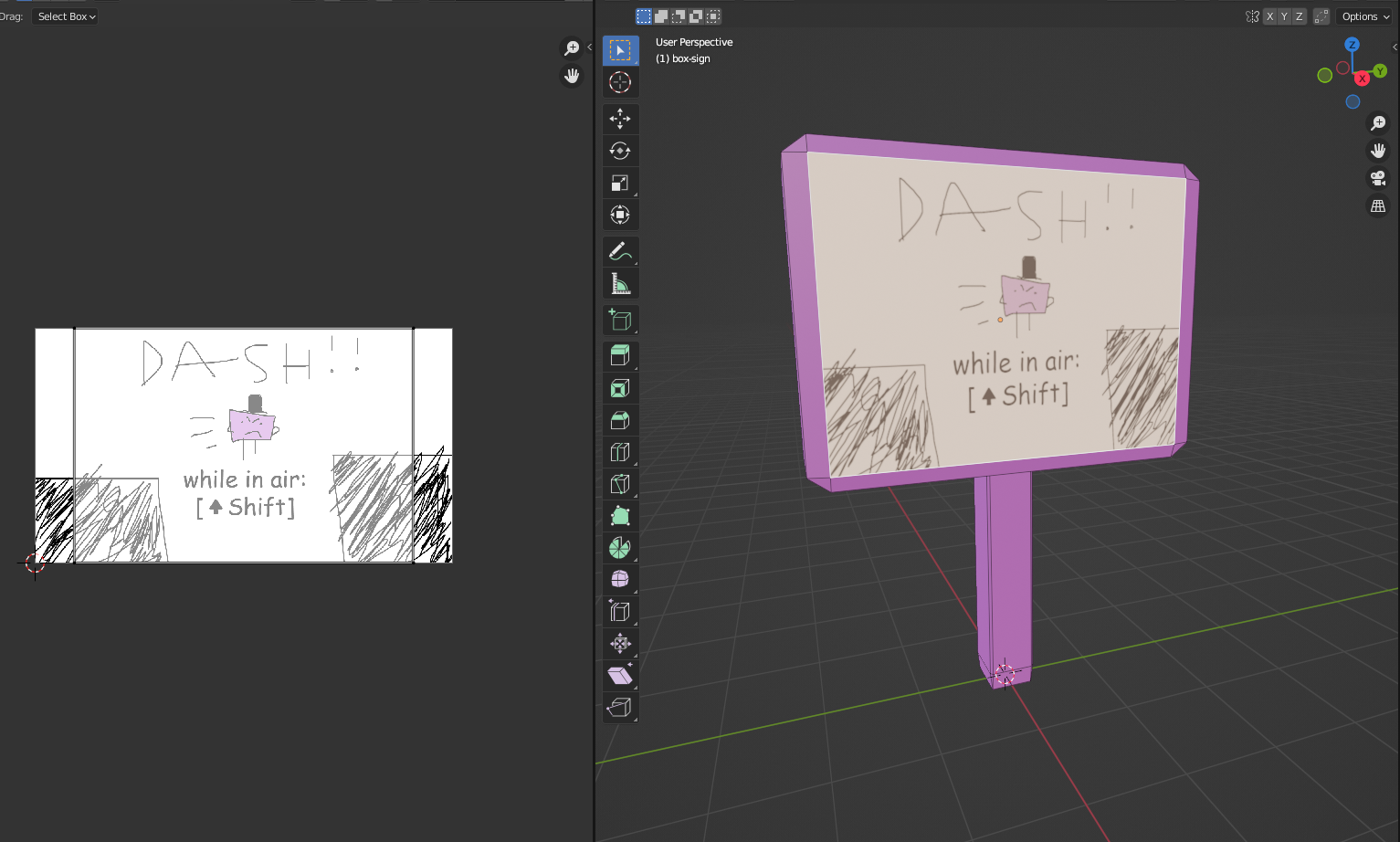1400x842 pixels.
Task: Activate the Rip Region tool
Action: click(x=620, y=708)
